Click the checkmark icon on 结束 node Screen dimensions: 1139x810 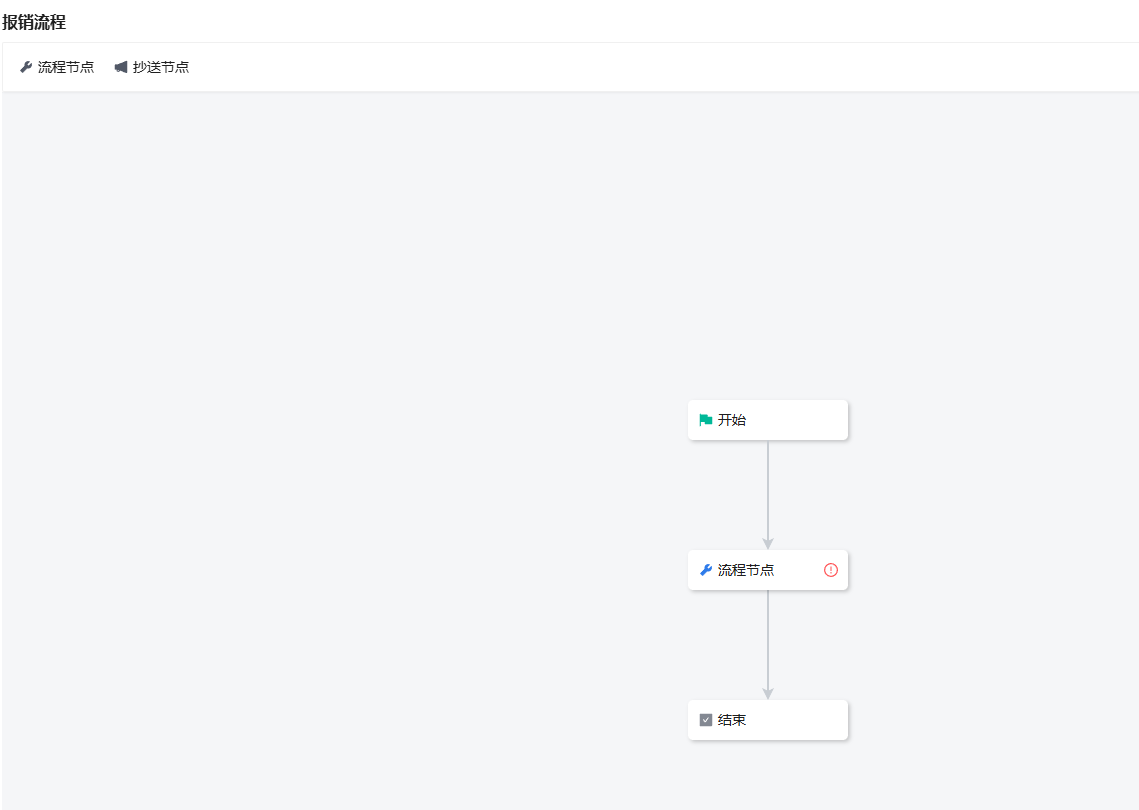click(x=706, y=720)
